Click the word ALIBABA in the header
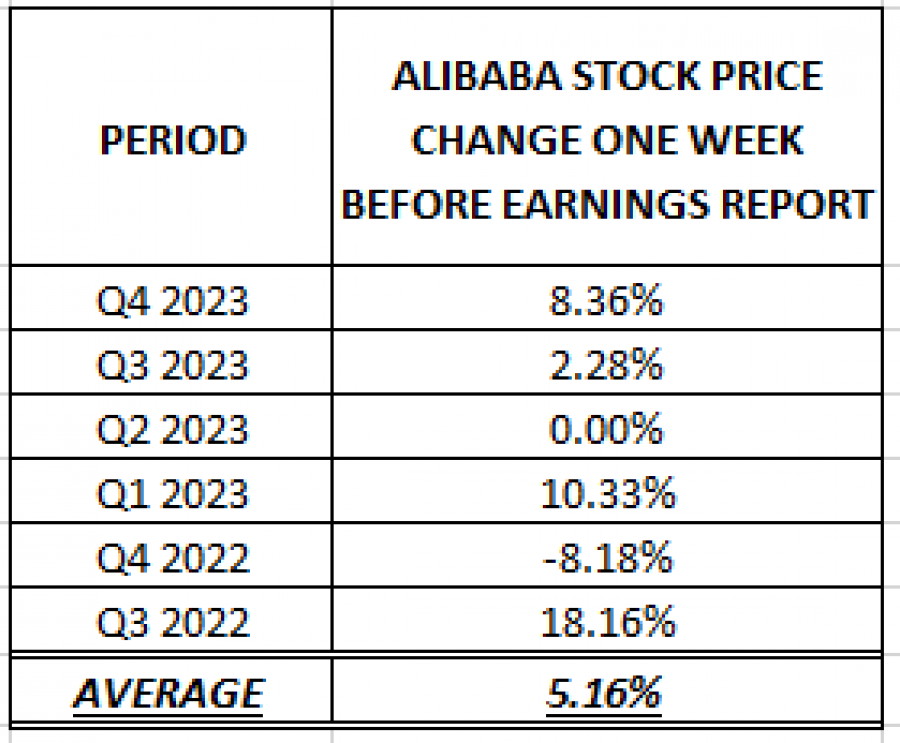Screen dimensions: 900x743 coord(476,76)
